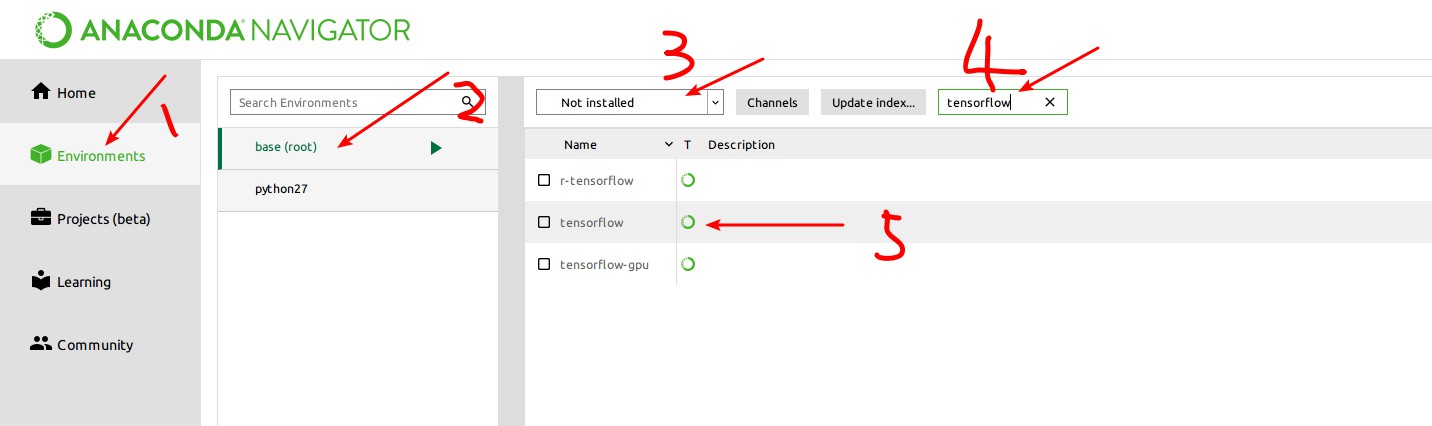Viewport: 1432px width, 426px height.
Task: Check the r-tensorflow package checkbox
Action: coord(544,180)
